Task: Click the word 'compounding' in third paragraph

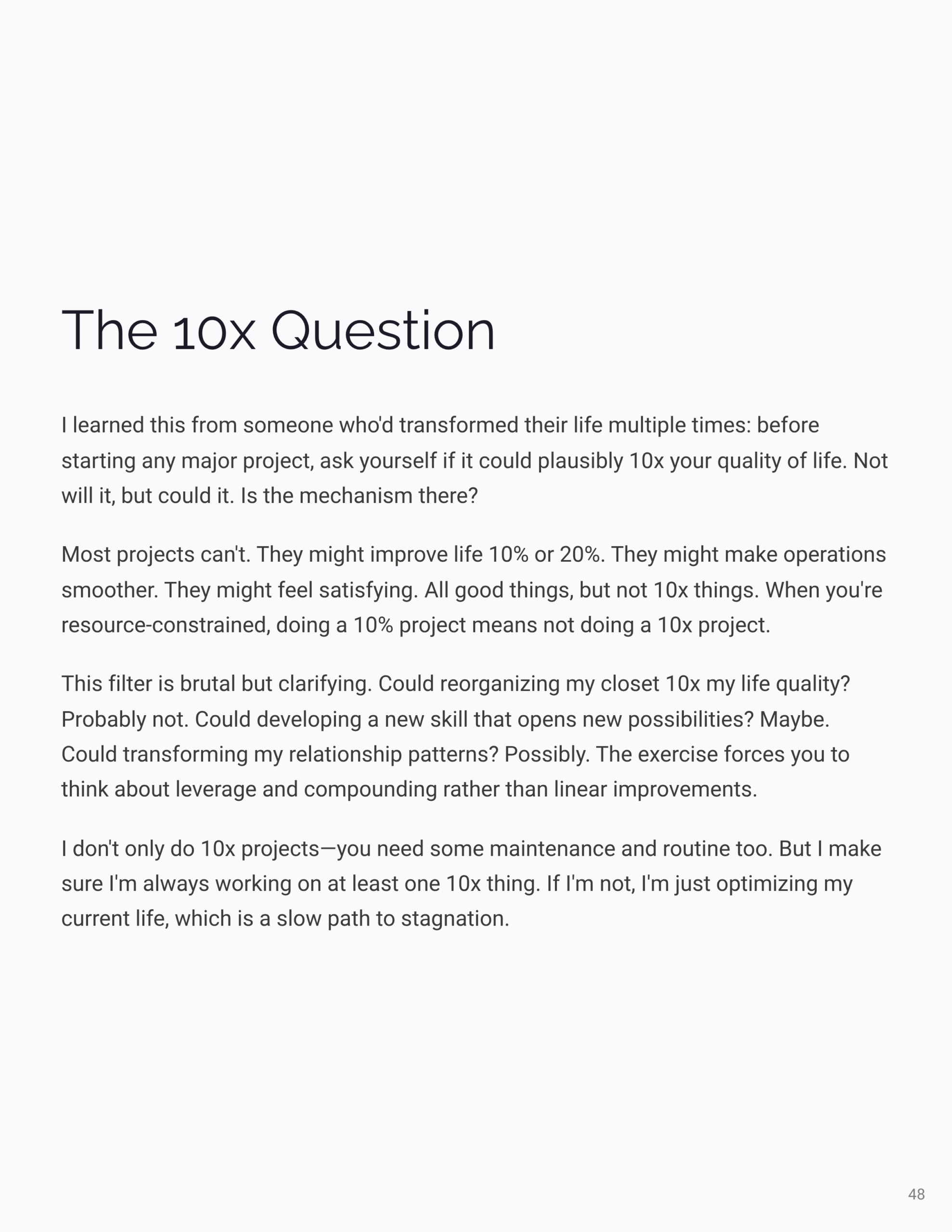Action: pyautogui.click(x=370, y=789)
